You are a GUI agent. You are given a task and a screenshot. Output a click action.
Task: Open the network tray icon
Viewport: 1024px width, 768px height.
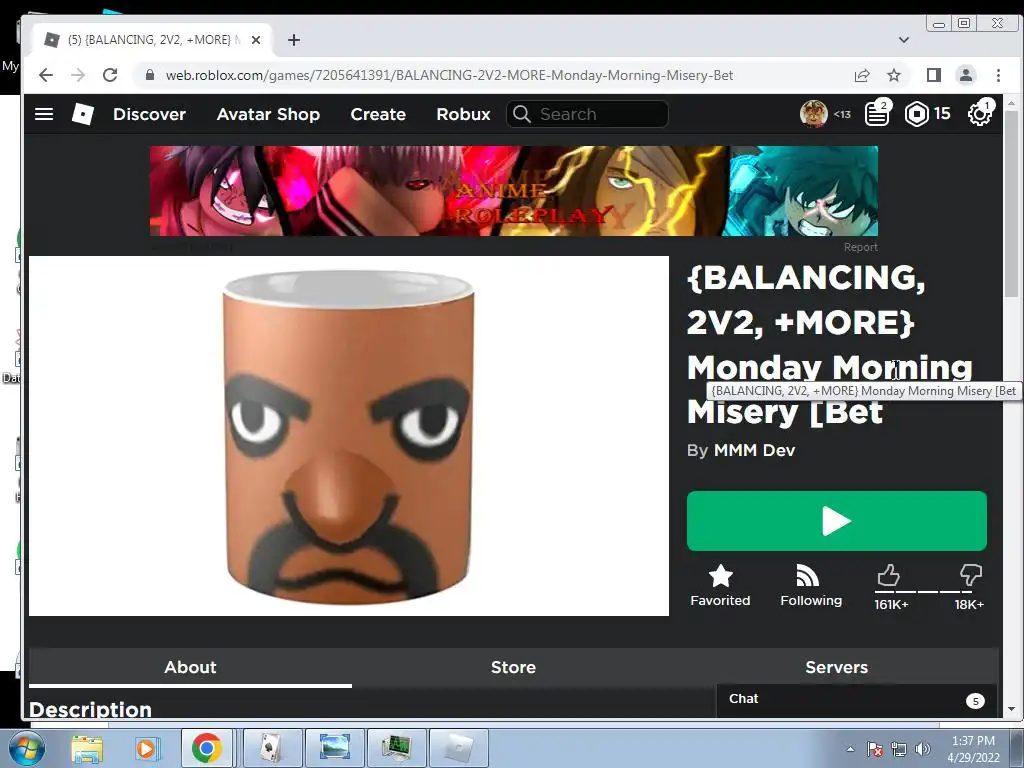point(899,749)
